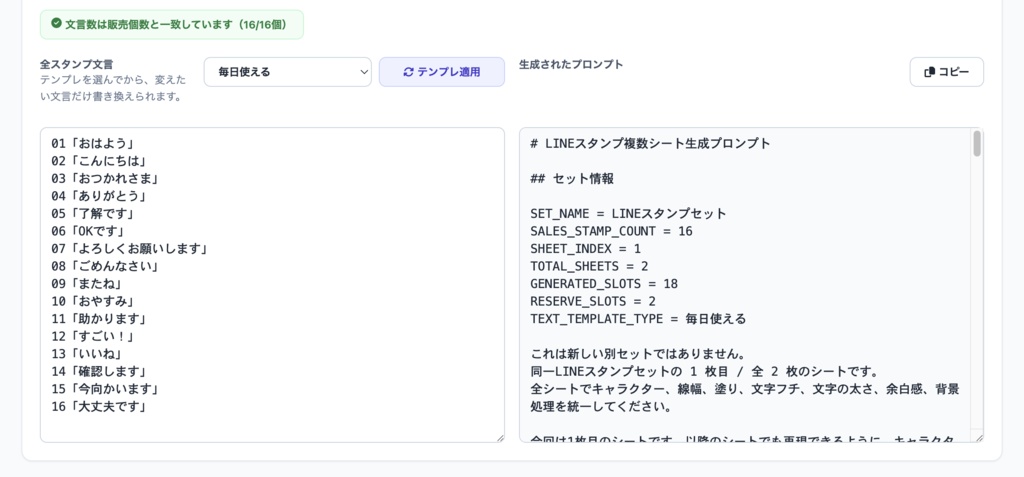Click the テンプレを選んでから helper text
Image resolution: width=1024 pixels, height=477 pixels.
pos(113,88)
